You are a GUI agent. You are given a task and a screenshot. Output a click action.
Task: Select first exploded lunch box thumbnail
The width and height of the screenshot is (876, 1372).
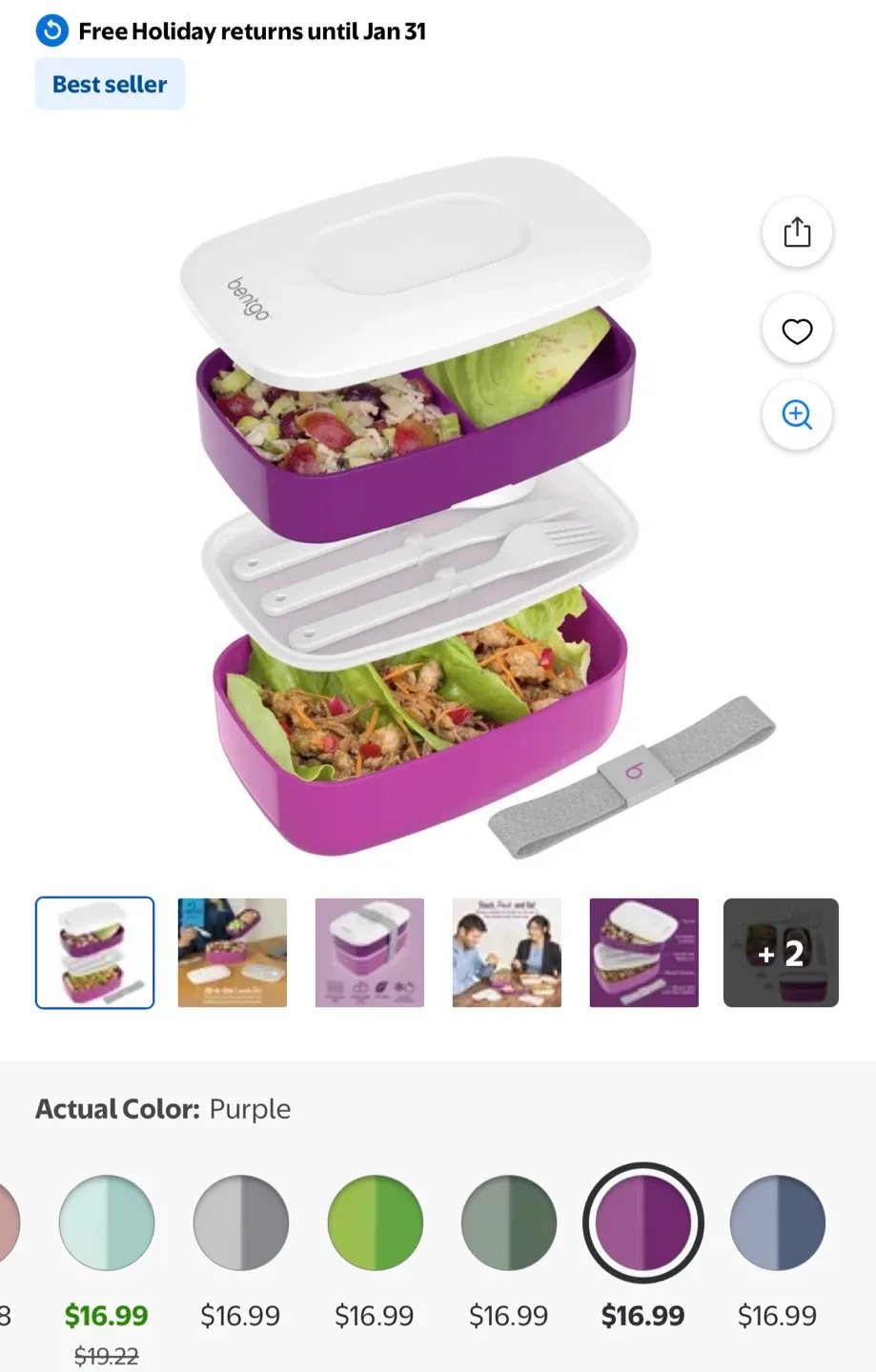point(94,953)
